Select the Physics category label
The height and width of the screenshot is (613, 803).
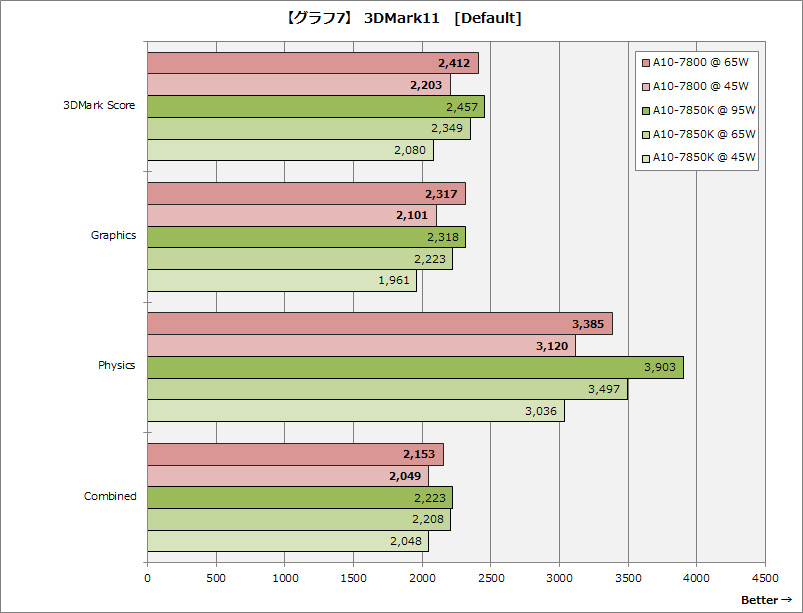click(x=116, y=365)
